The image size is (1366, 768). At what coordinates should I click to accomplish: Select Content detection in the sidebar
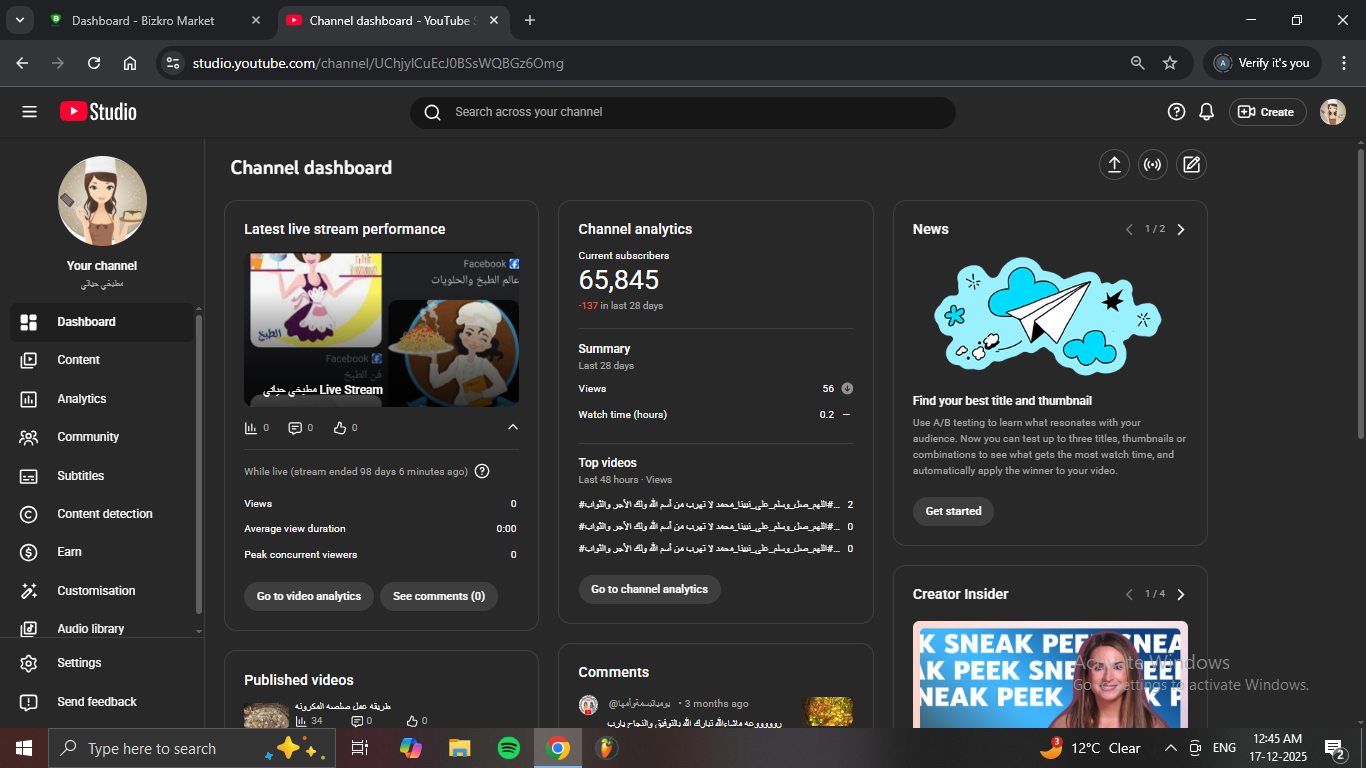click(x=105, y=514)
